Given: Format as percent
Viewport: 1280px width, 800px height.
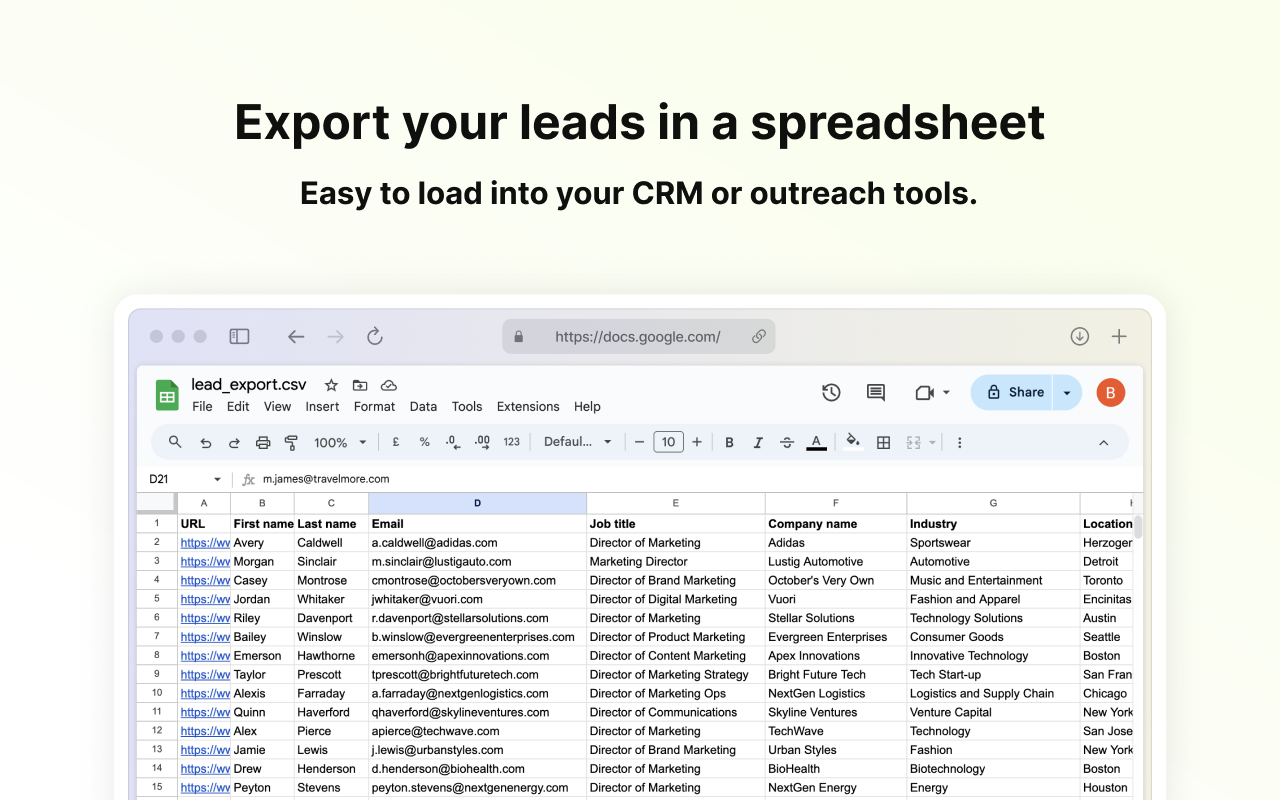Looking at the screenshot, I should coord(424,442).
